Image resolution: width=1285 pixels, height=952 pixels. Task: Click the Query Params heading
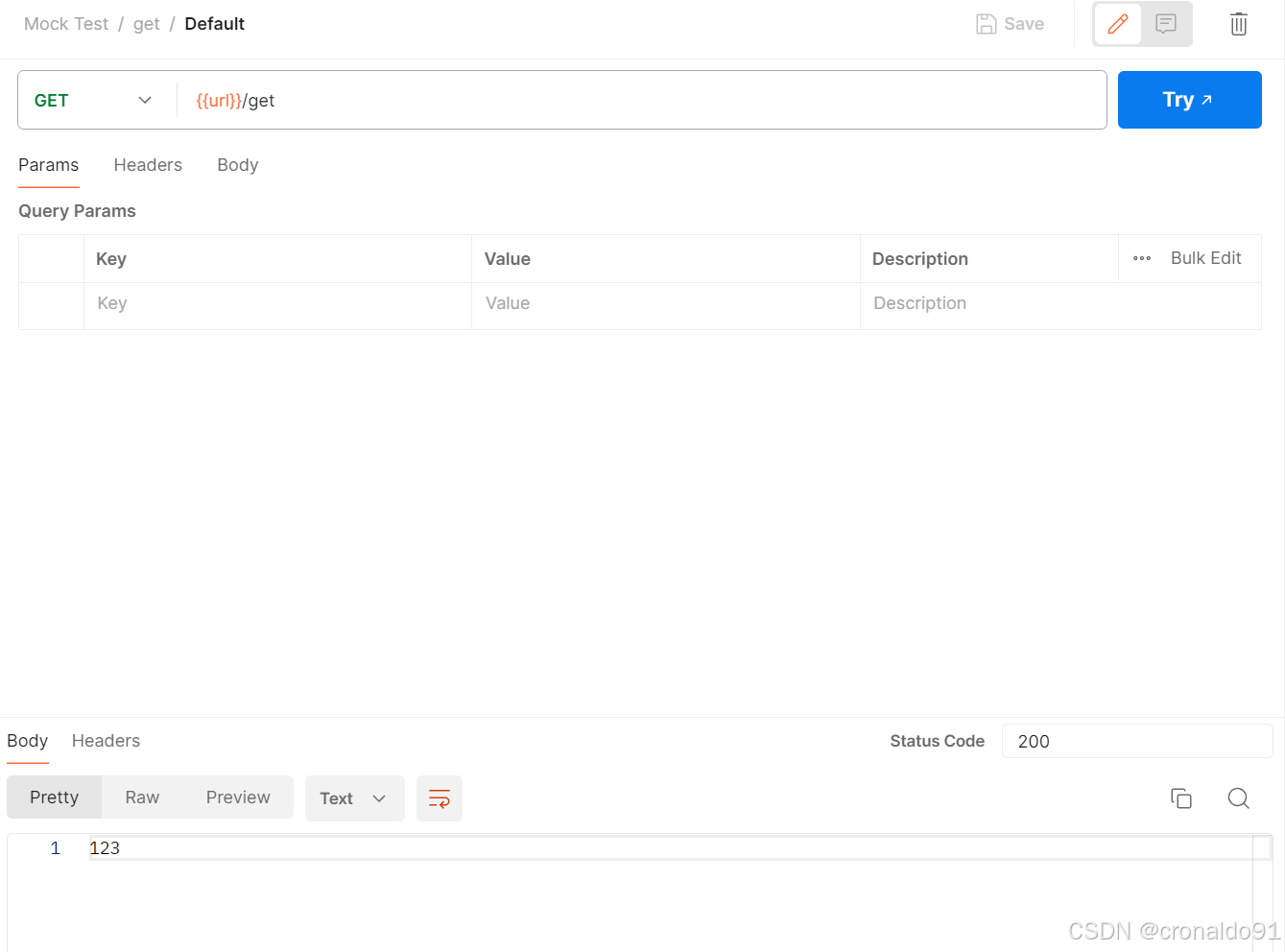77,211
